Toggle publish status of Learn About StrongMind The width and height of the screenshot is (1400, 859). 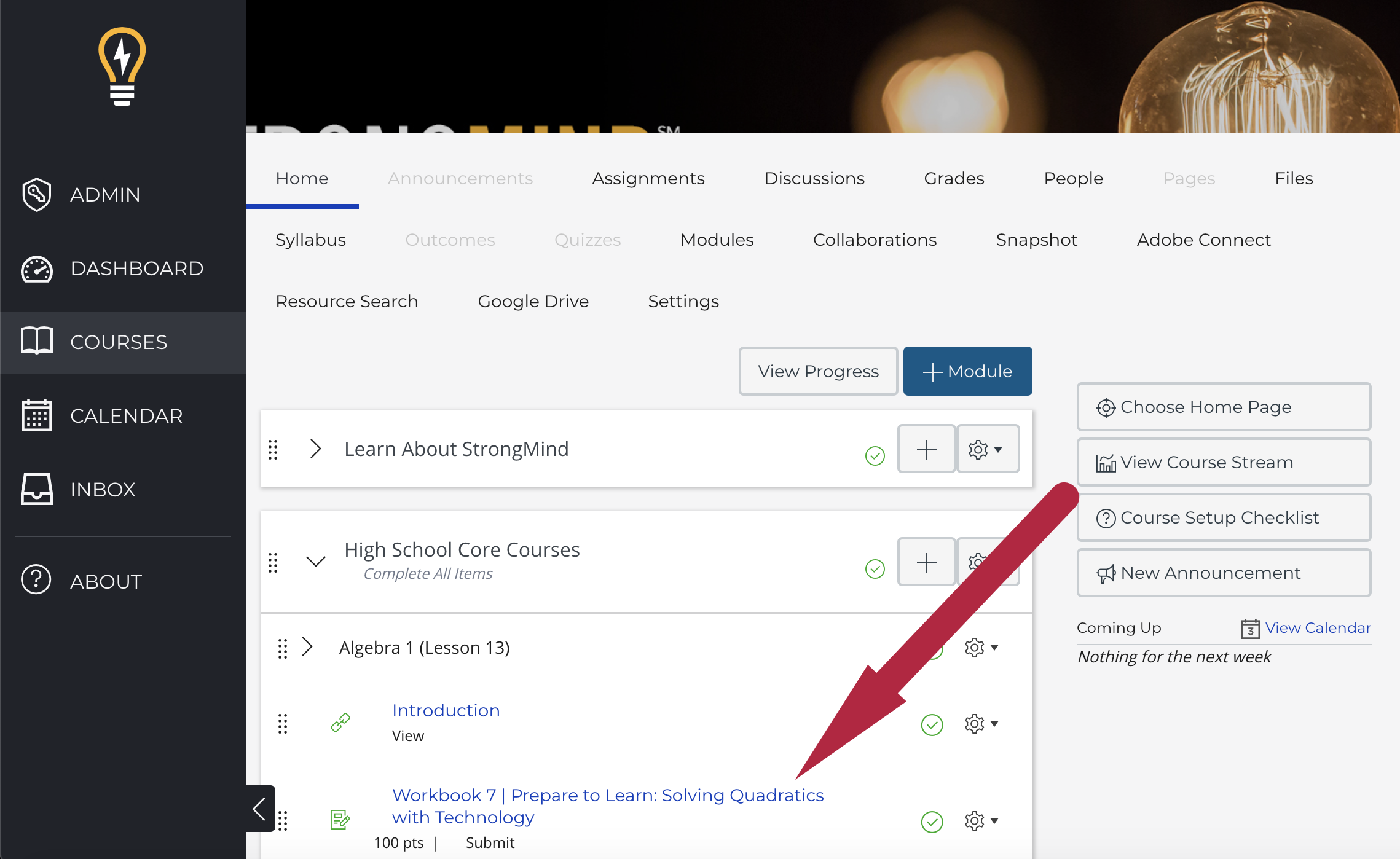tap(875, 456)
